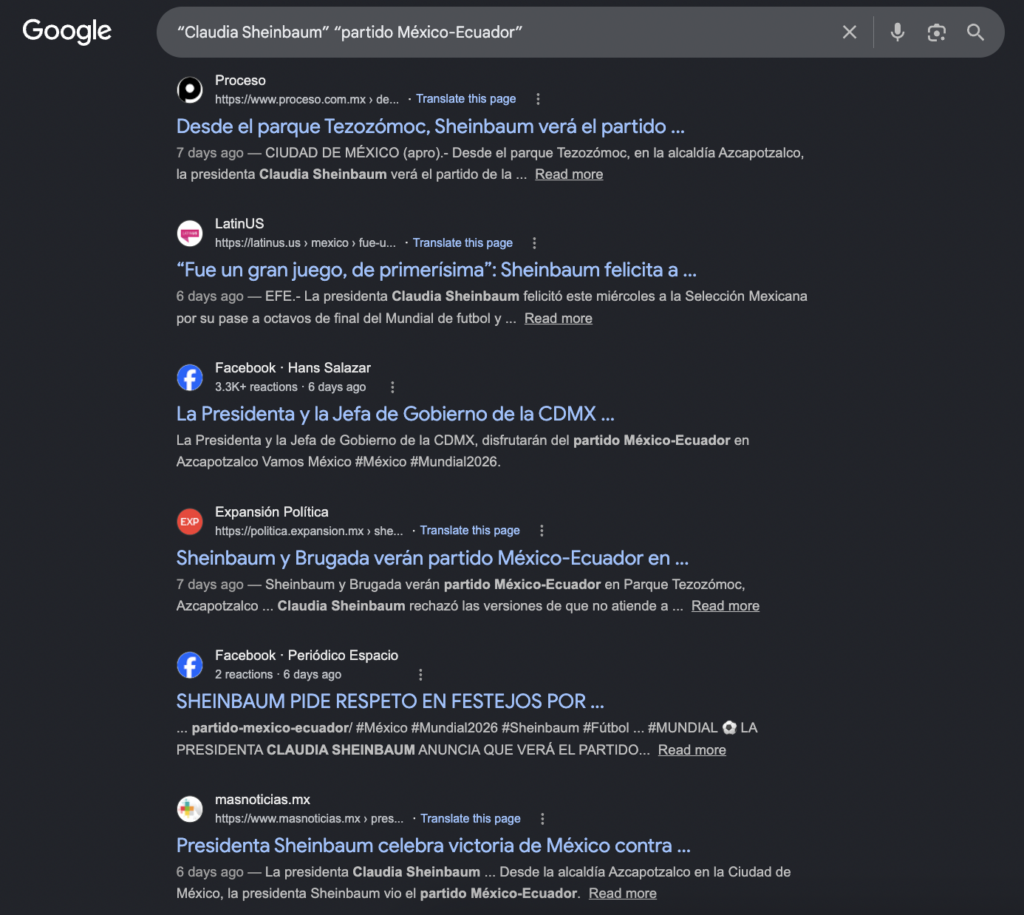Open 'Presidenta Sheinbaum celebra victoria' headline
This screenshot has height=915, width=1024.
tap(433, 845)
